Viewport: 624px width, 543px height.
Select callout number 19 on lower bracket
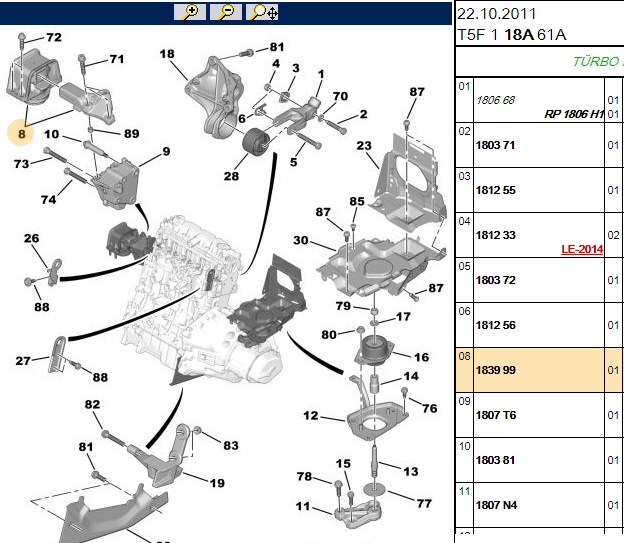point(217,483)
